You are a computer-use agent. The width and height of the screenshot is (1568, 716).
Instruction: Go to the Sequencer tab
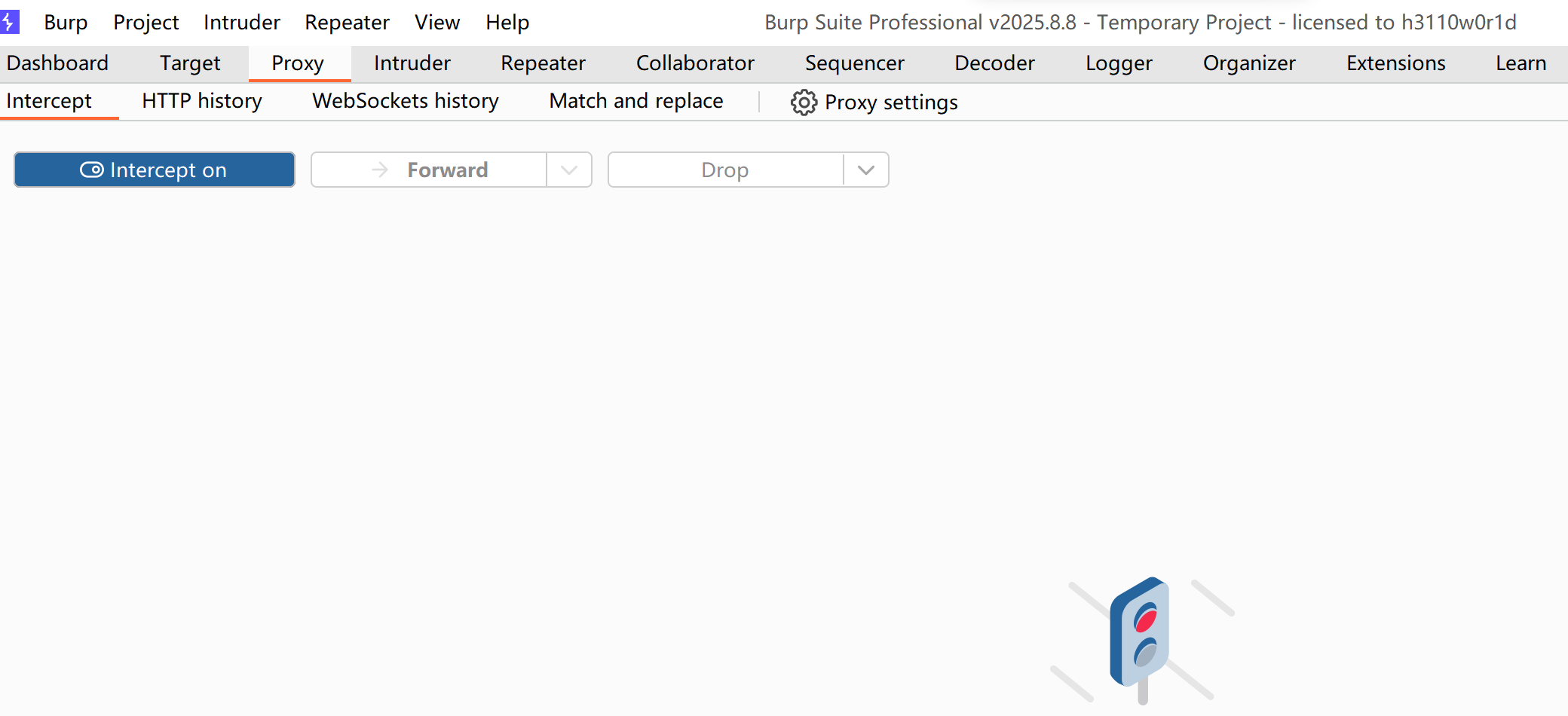[855, 63]
